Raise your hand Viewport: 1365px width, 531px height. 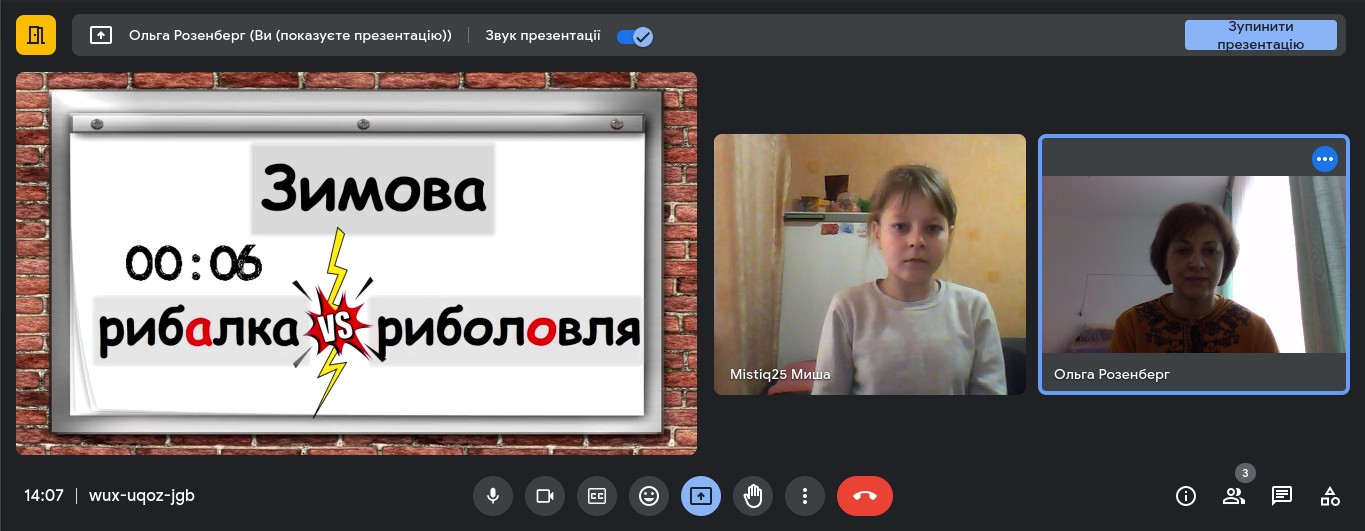click(x=753, y=496)
